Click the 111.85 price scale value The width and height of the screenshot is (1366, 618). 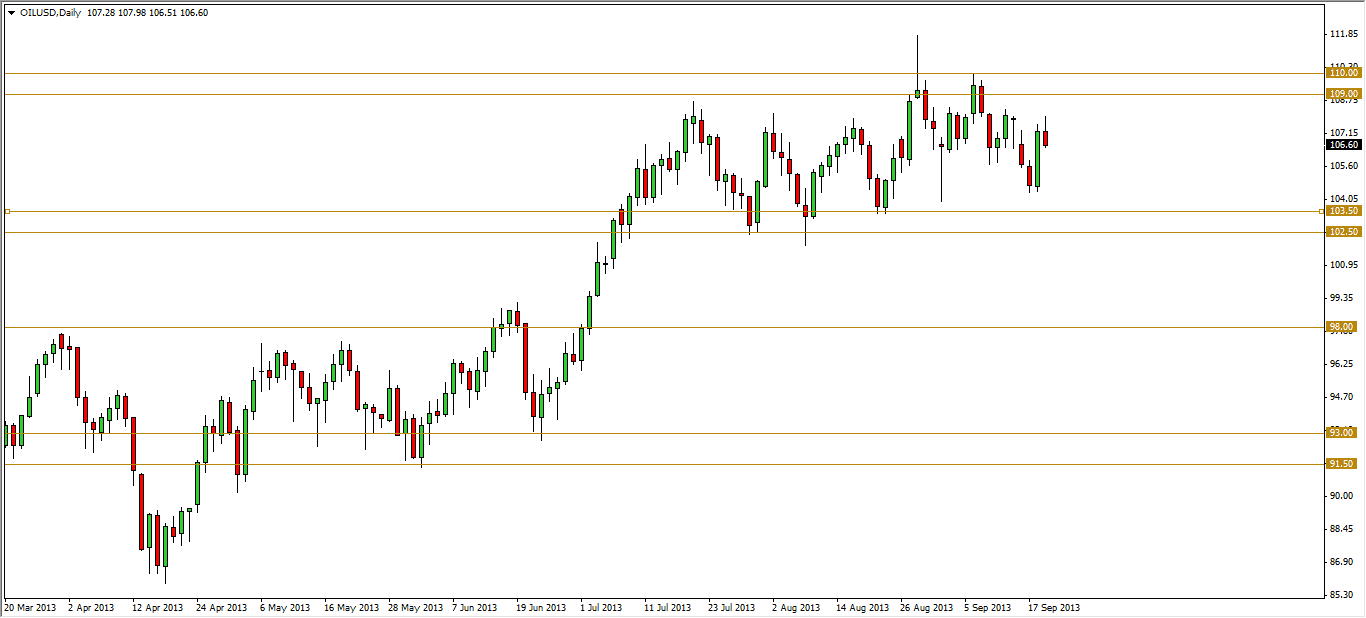pos(1342,34)
